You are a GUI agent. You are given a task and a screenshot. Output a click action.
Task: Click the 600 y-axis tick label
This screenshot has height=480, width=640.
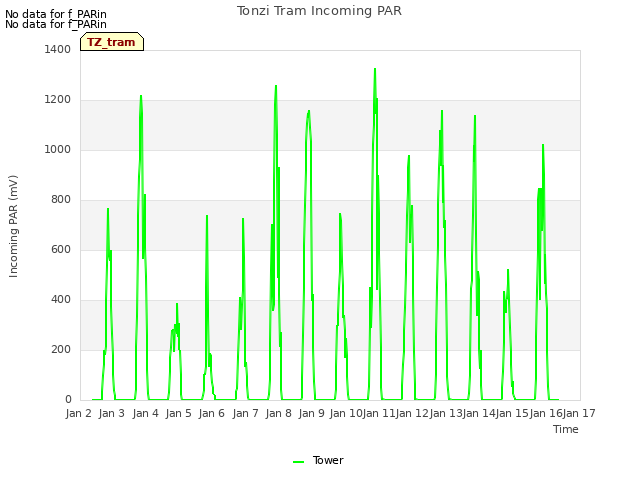click(x=61, y=249)
